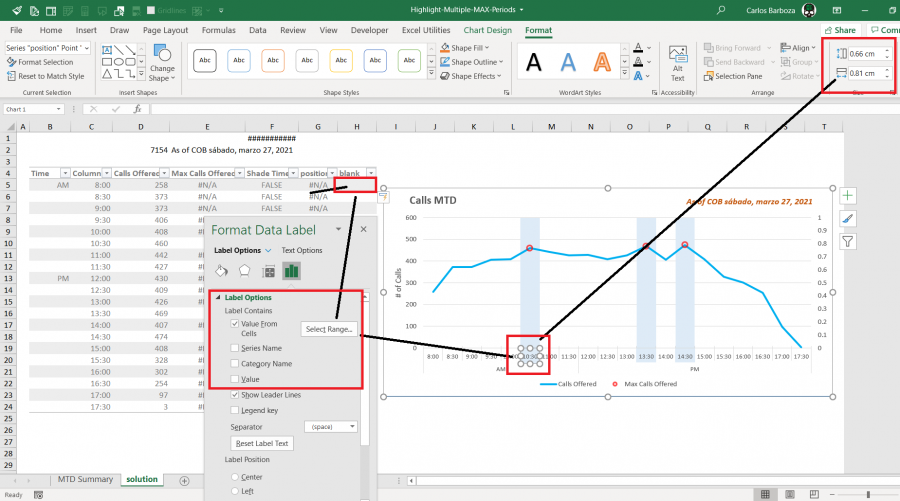Click Format Selection in Current Selection group
Screen dimensions: 900x501
coord(40,62)
